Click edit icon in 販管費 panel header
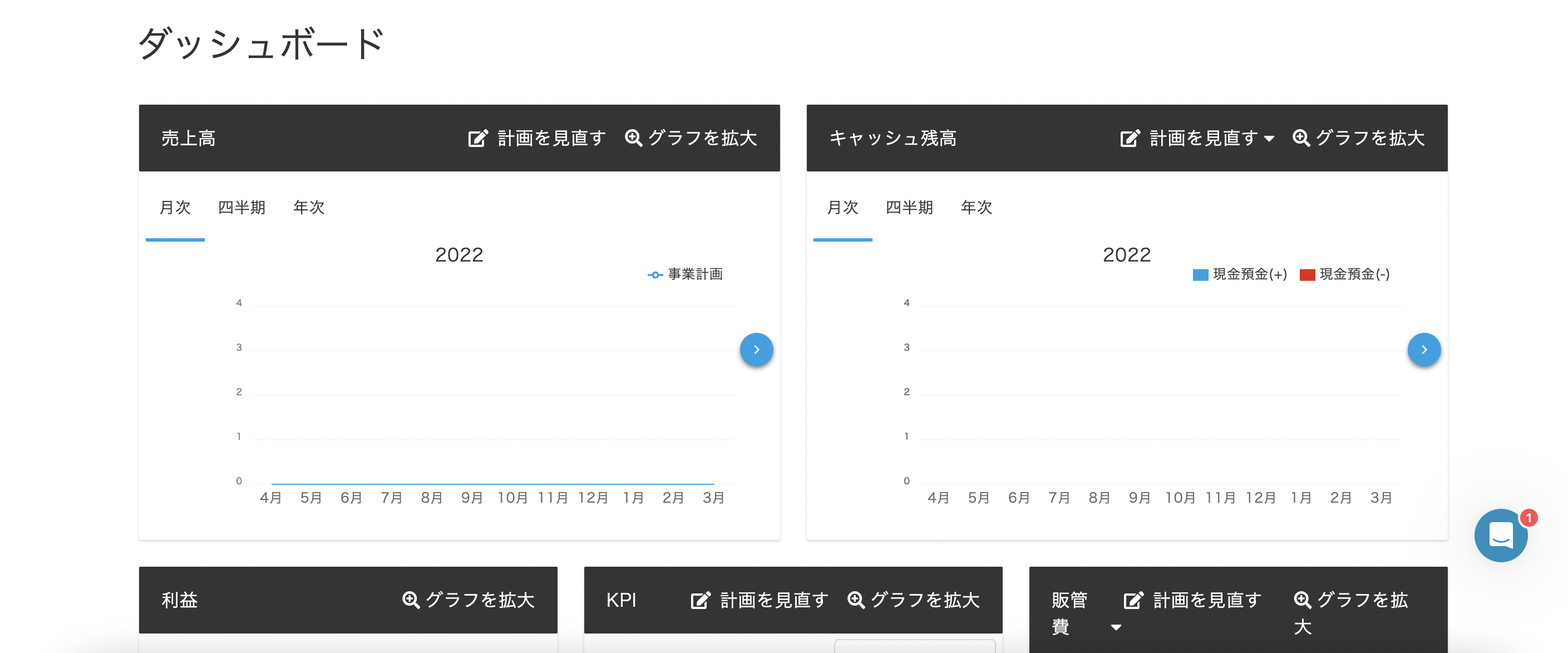The width and height of the screenshot is (1568, 653). coord(1133,601)
